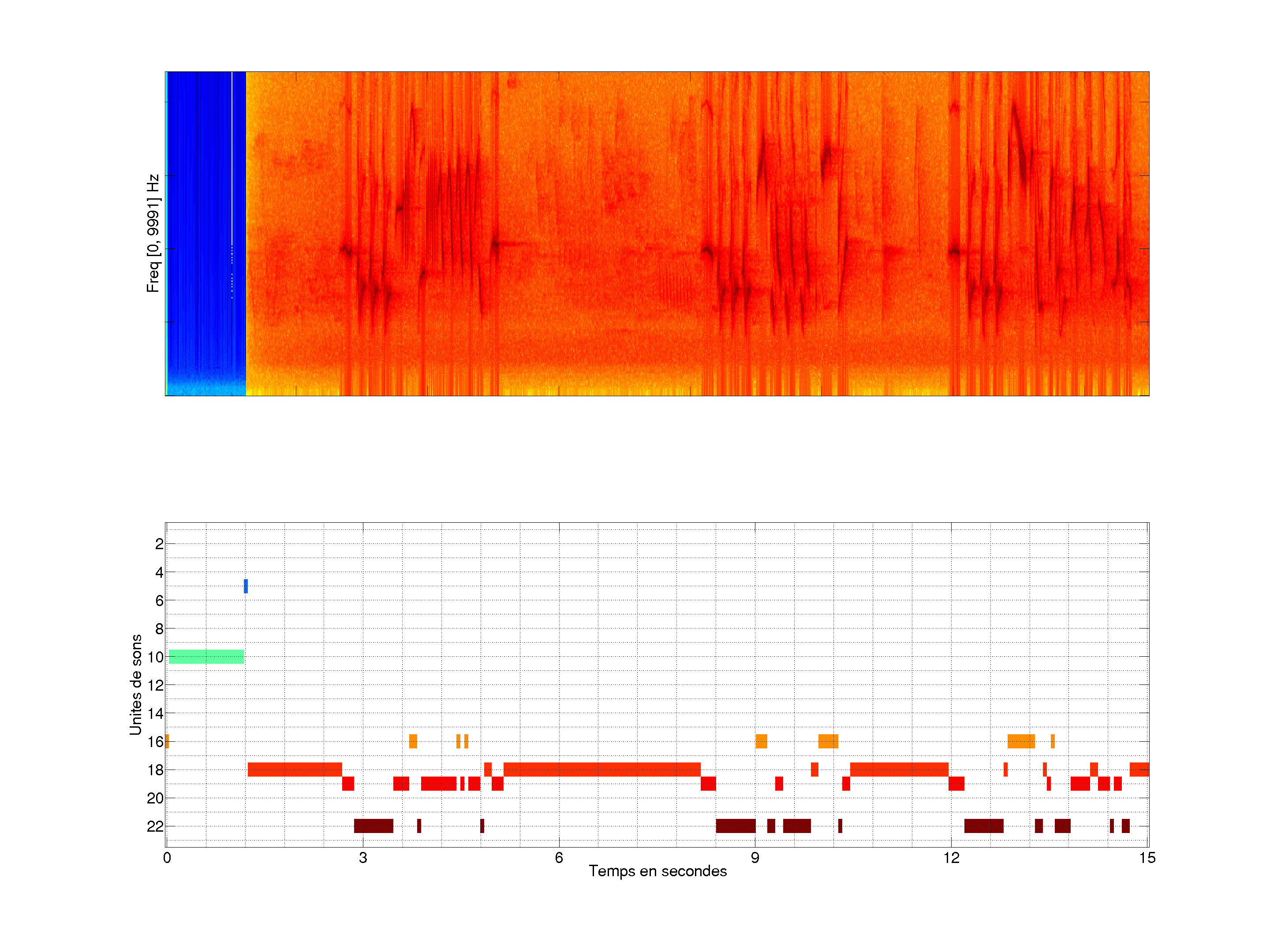The height and width of the screenshot is (952, 1270).
Task: Click the small blue marker near unit 5
Action: pos(246,586)
